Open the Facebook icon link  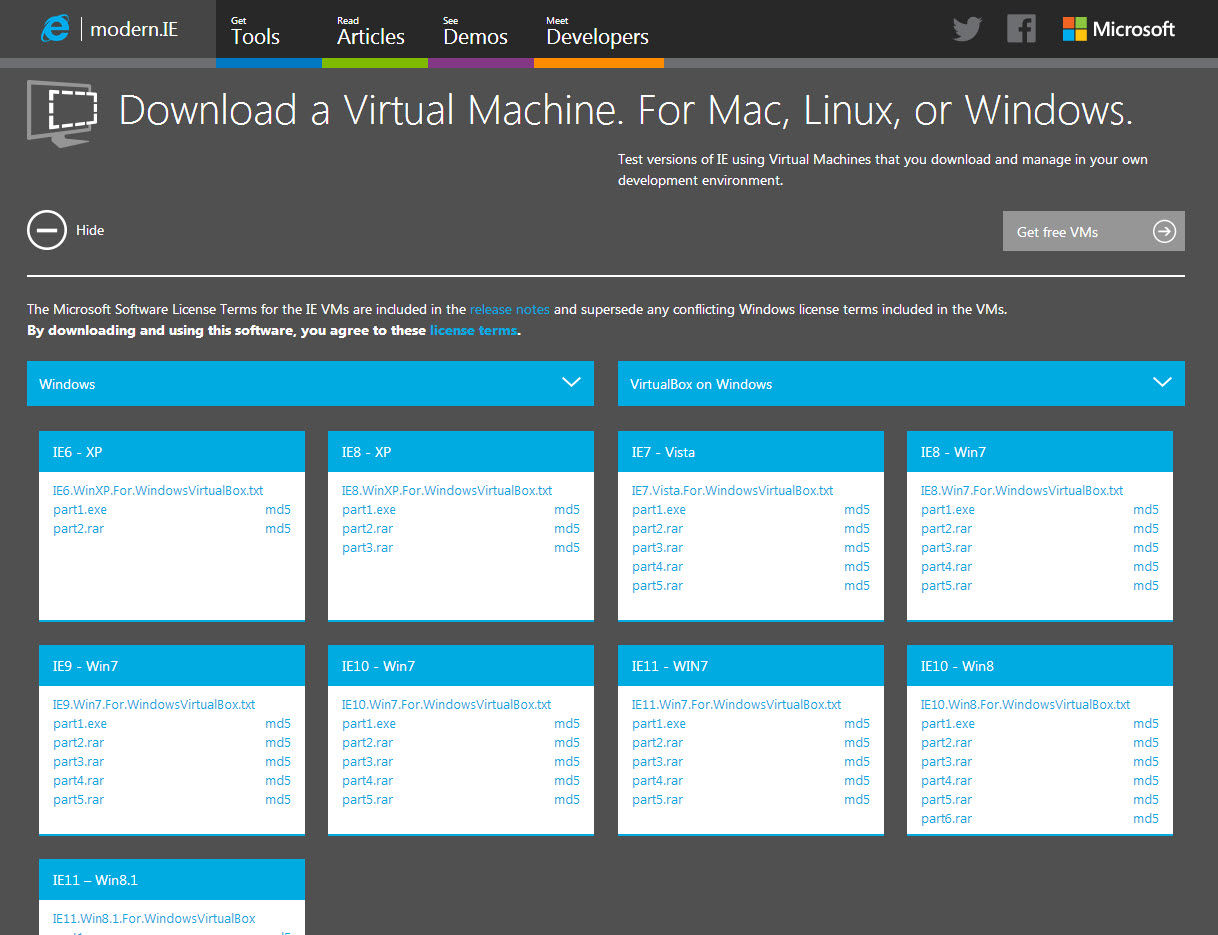pyautogui.click(x=1021, y=29)
